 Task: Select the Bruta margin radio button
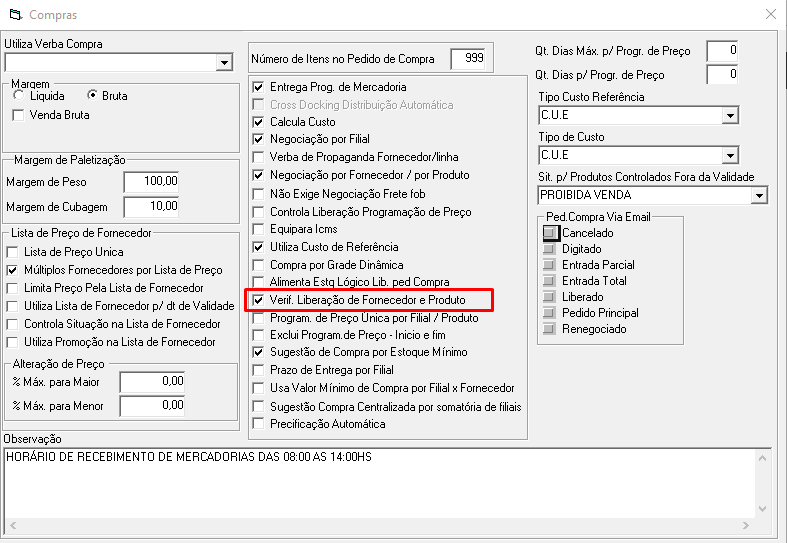[92, 95]
